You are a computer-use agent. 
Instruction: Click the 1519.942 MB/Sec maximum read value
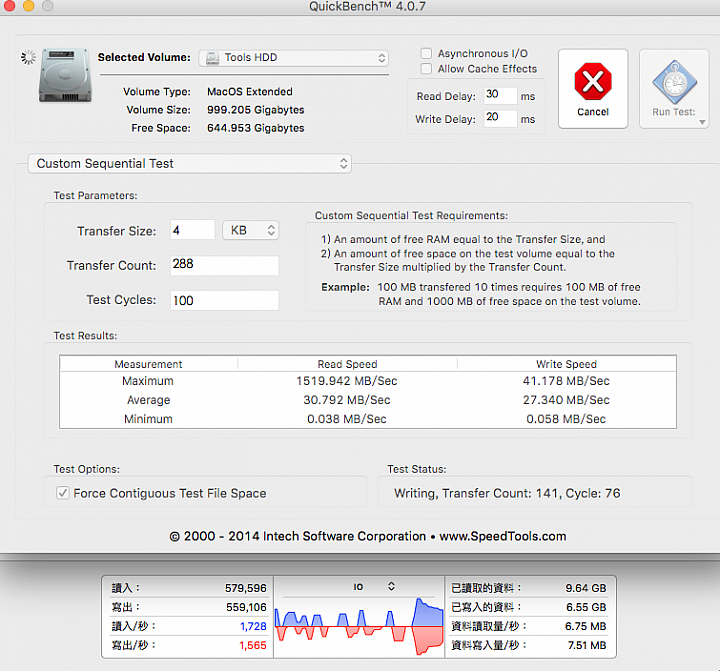pyautogui.click(x=347, y=381)
